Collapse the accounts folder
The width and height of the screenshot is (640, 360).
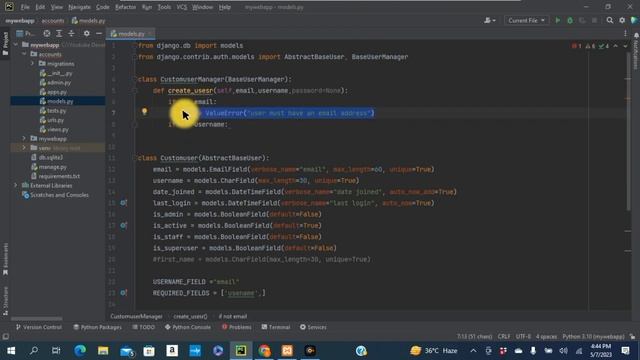click(x=24, y=54)
